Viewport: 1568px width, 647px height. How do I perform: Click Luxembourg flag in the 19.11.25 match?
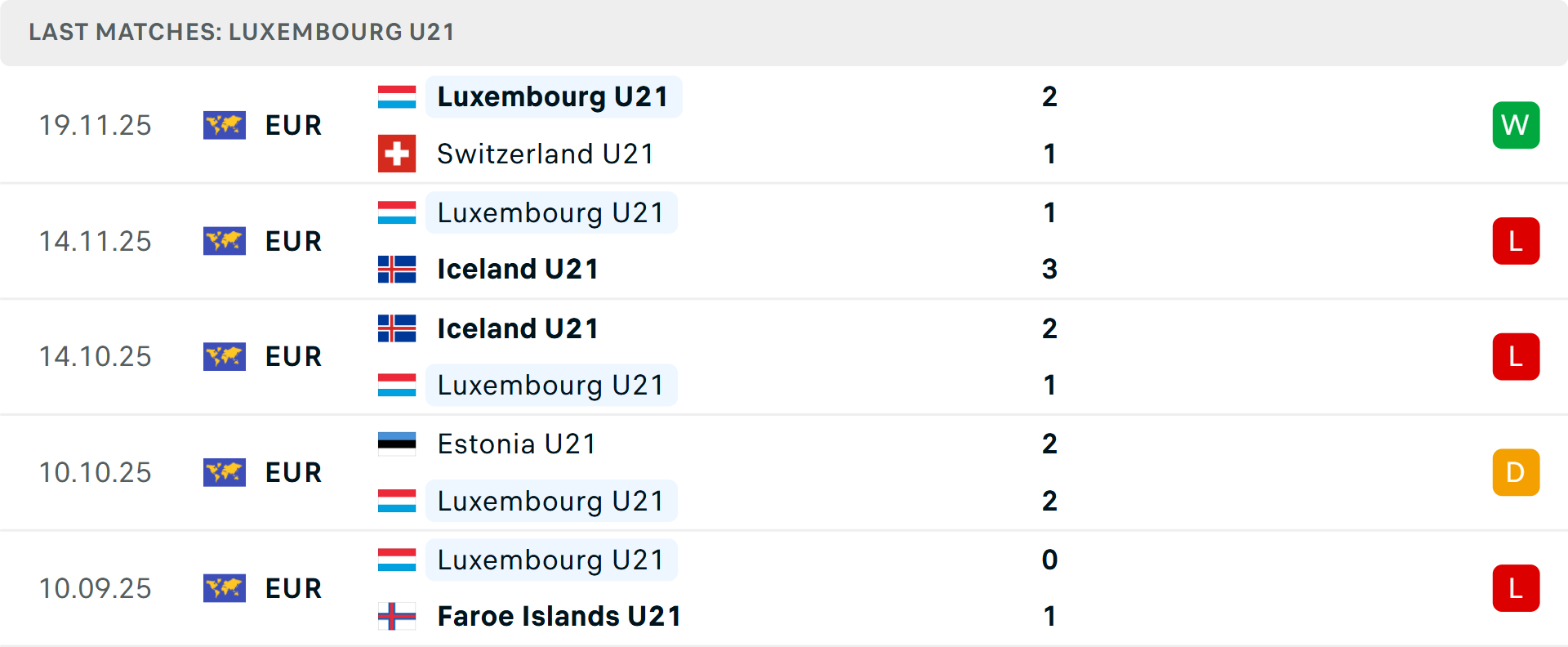(x=397, y=96)
